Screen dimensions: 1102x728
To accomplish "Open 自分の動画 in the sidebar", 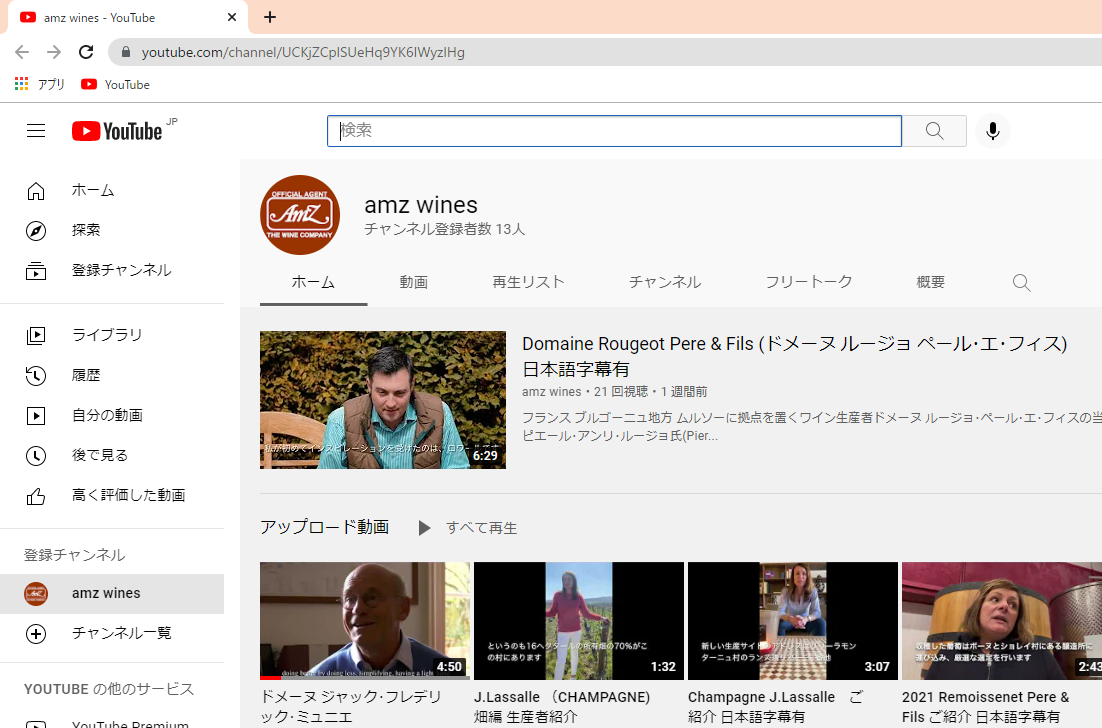I will pyautogui.click(x=112, y=415).
